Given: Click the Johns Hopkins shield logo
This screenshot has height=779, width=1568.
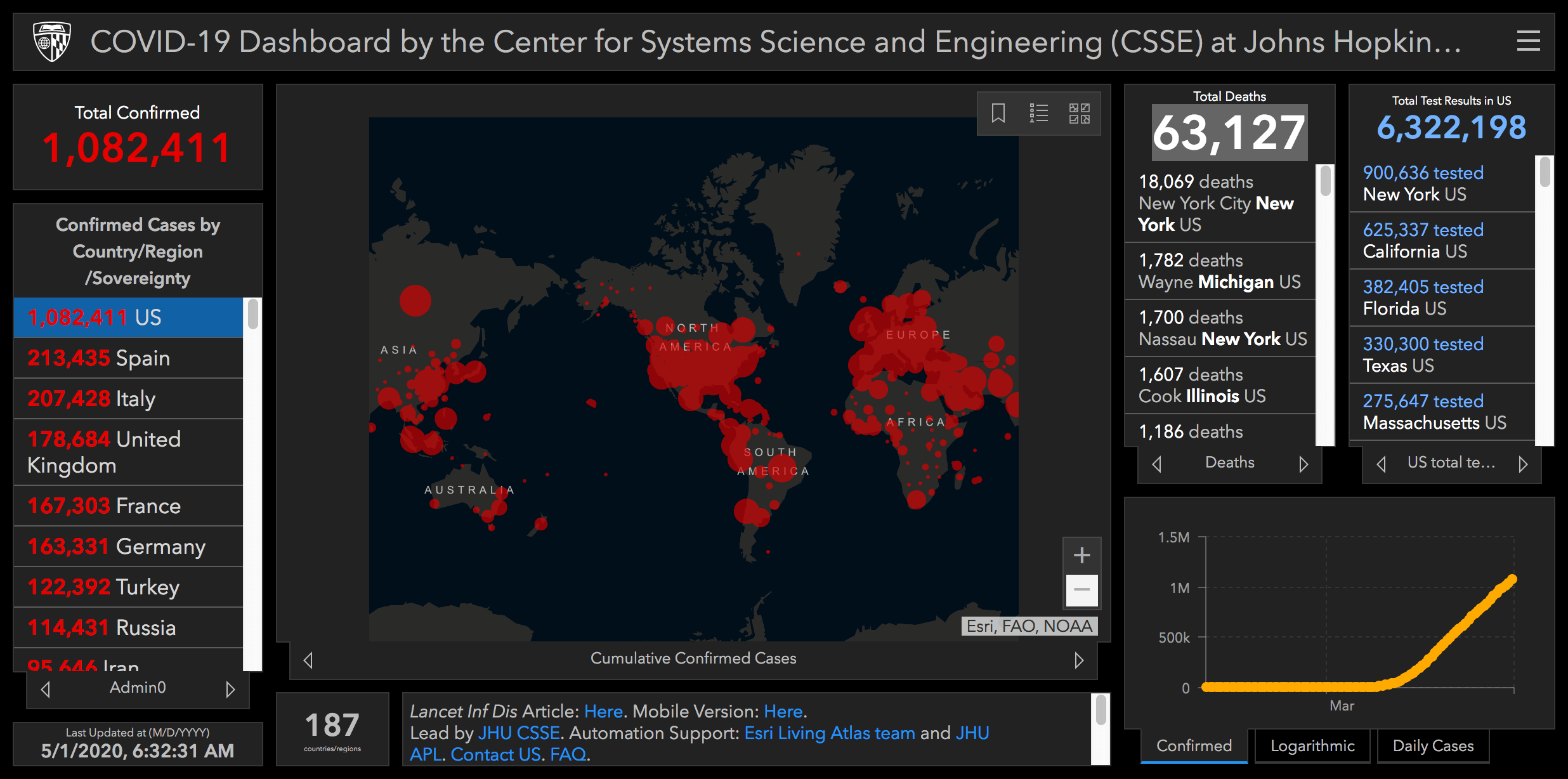Looking at the screenshot, I should coord(52,42).
